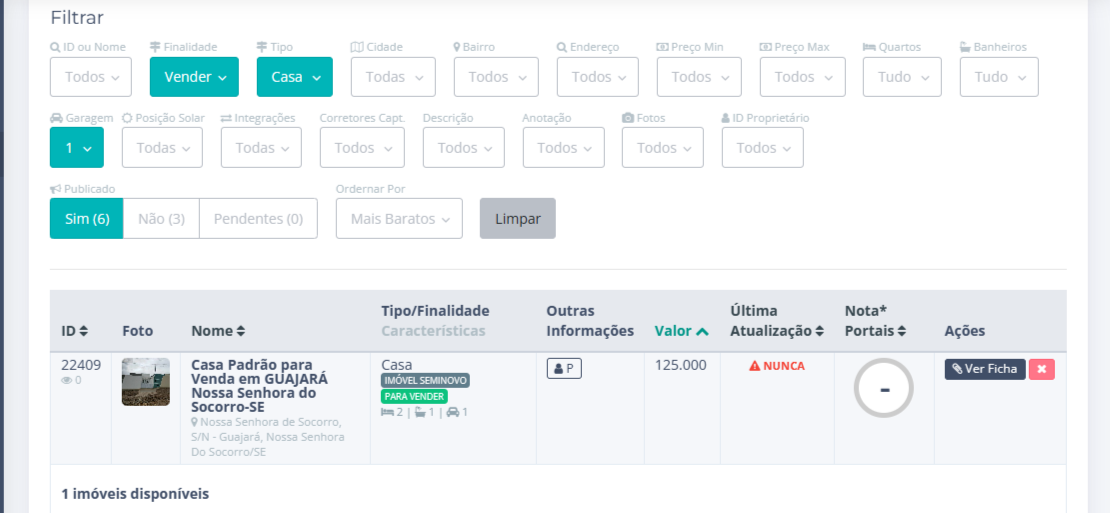Click the Valor sort arrow
Screen dimensions: 1110x513
coord(703,331)
